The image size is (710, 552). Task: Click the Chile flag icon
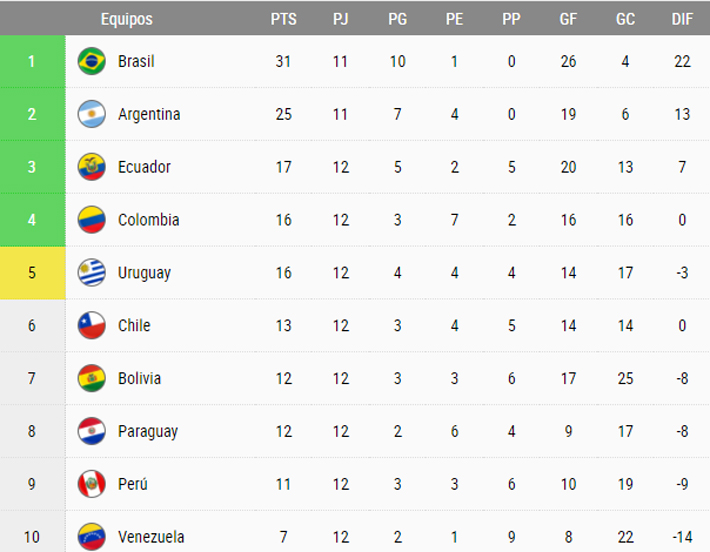(x=91, y=325)
